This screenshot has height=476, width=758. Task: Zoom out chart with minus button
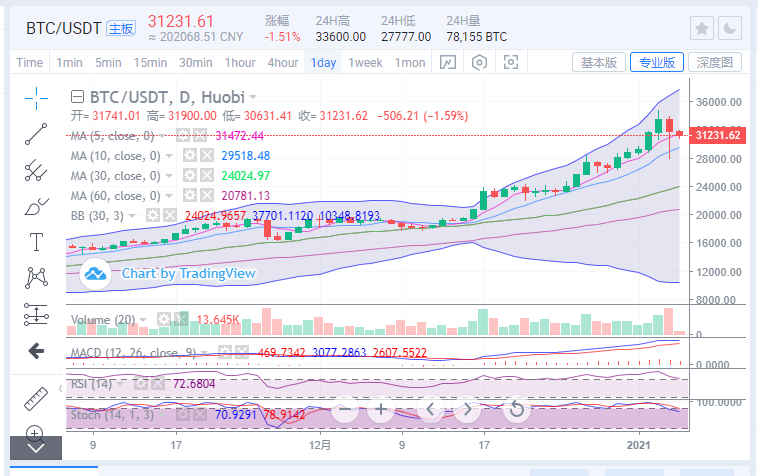coord(345,409)
